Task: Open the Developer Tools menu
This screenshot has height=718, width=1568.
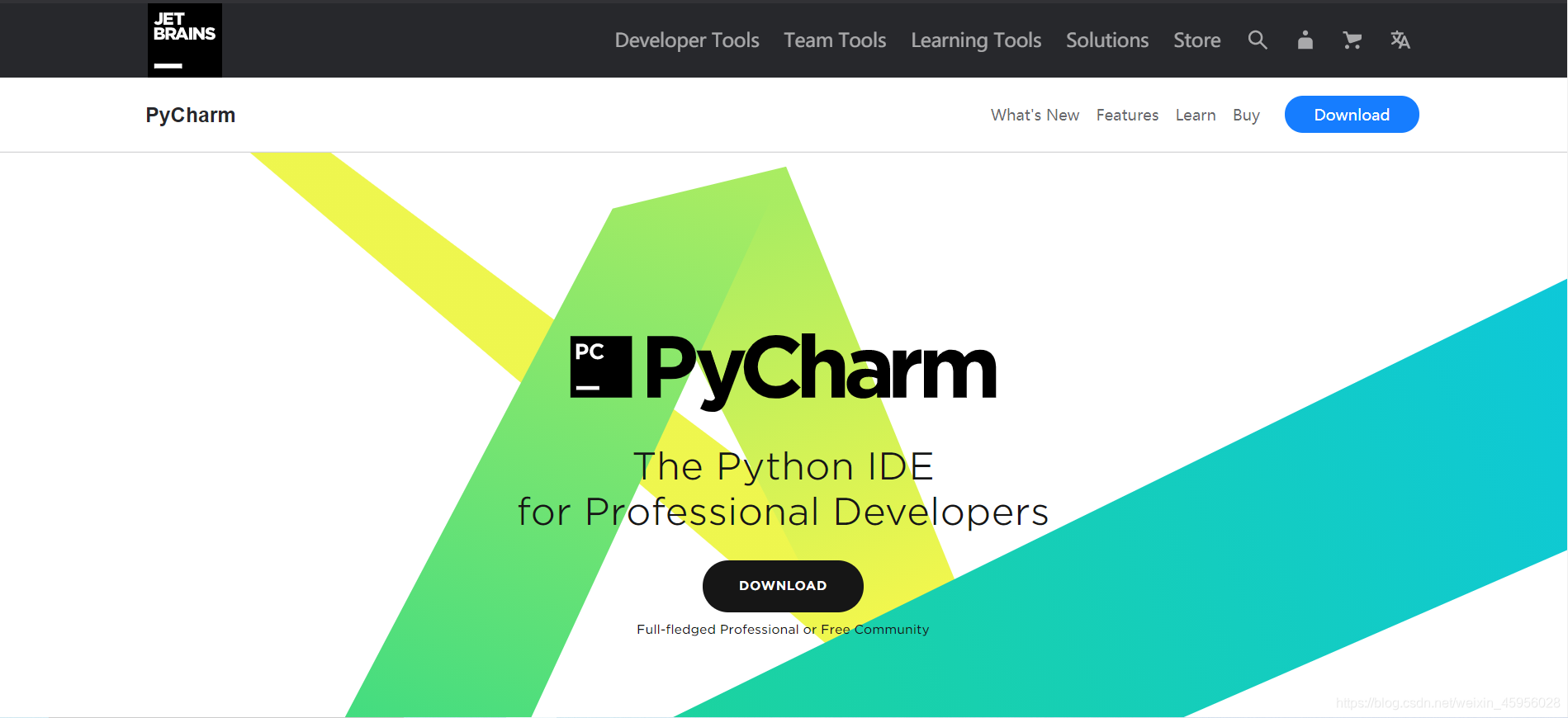Action: (687, 40)
